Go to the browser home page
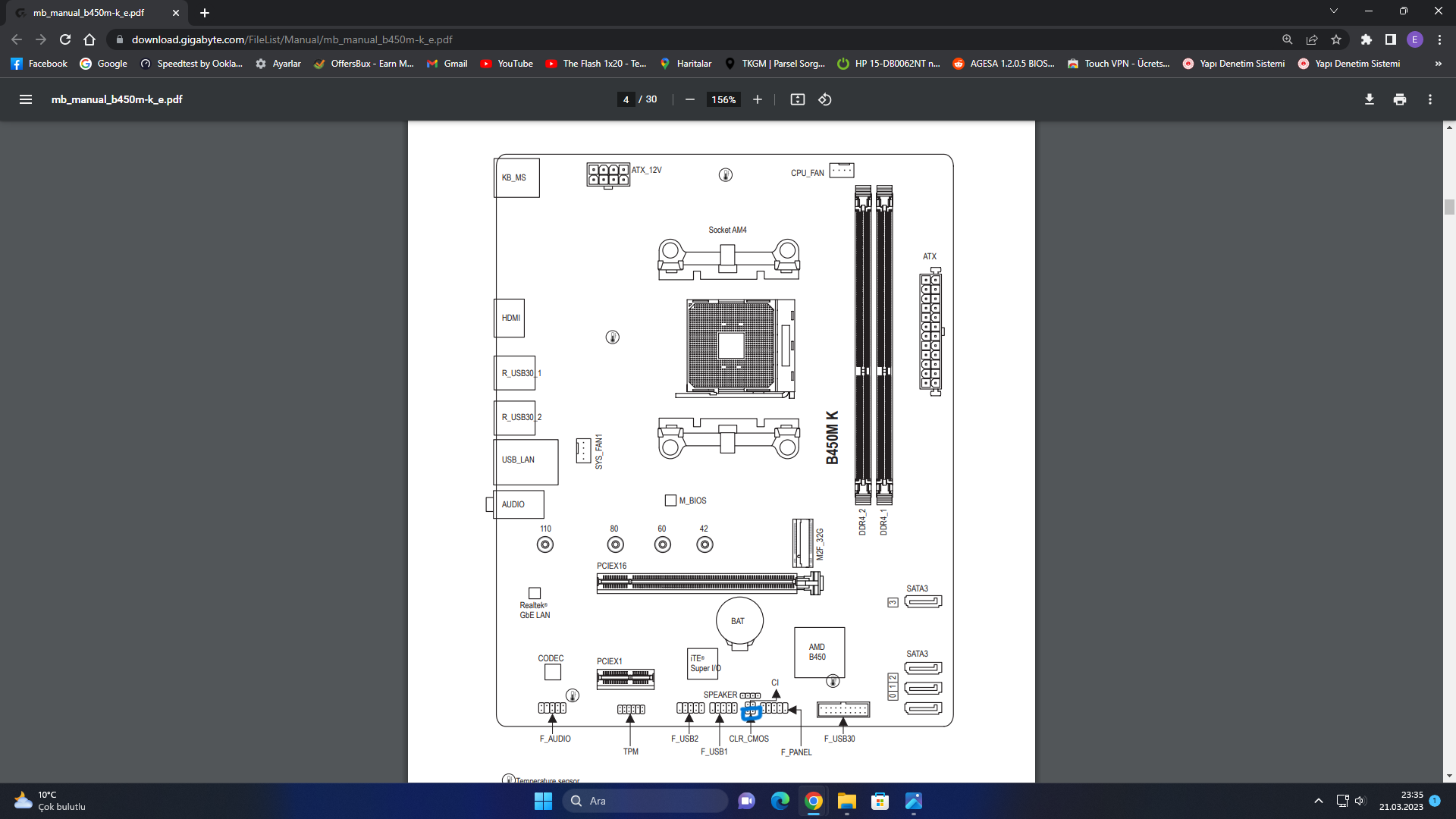The width and height of the screenshot is (1456, 819). [x=89, y=39]
